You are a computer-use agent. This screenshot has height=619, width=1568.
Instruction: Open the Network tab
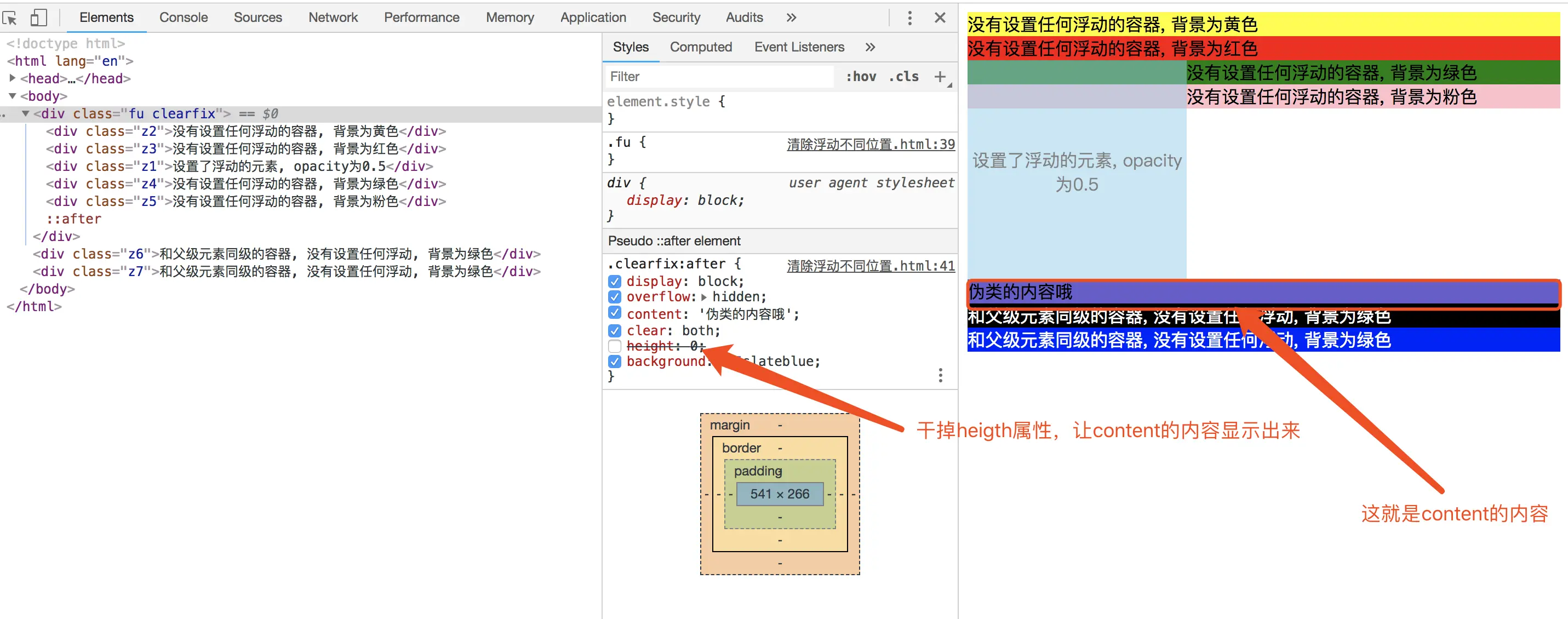(x=333, y=18)
